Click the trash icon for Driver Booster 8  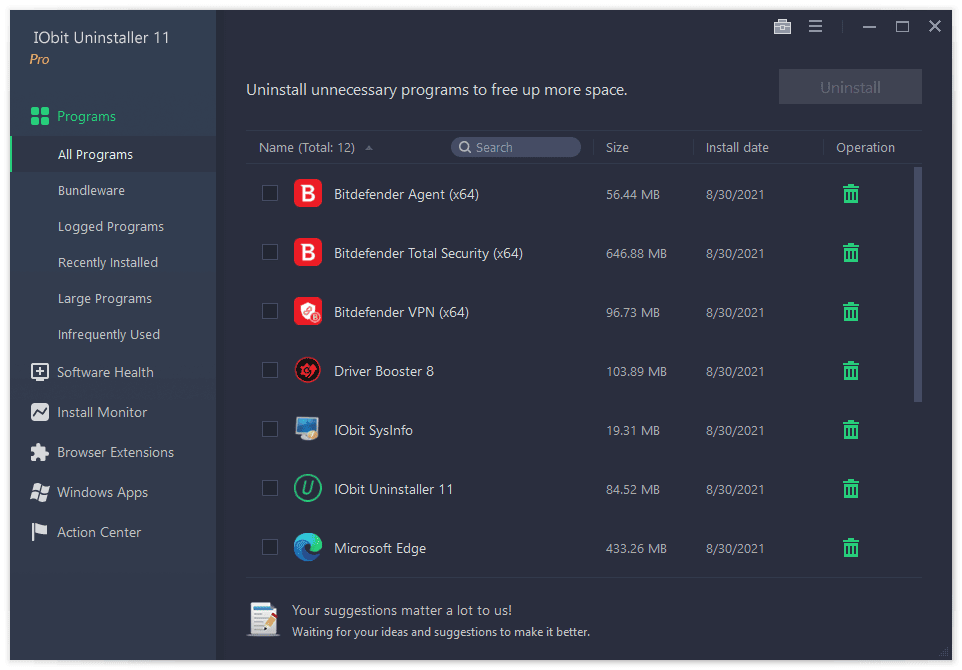tap(850, 371)
